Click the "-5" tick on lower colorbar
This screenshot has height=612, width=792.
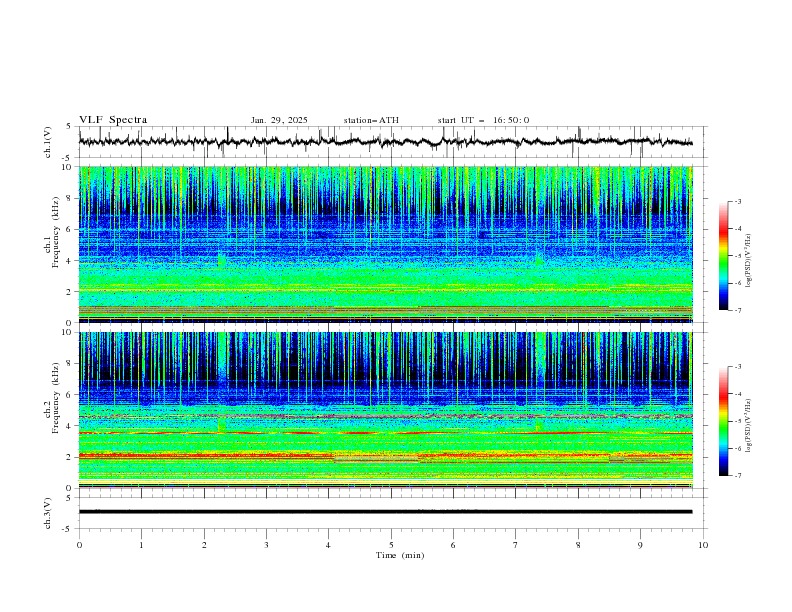(x=738, y=421)
